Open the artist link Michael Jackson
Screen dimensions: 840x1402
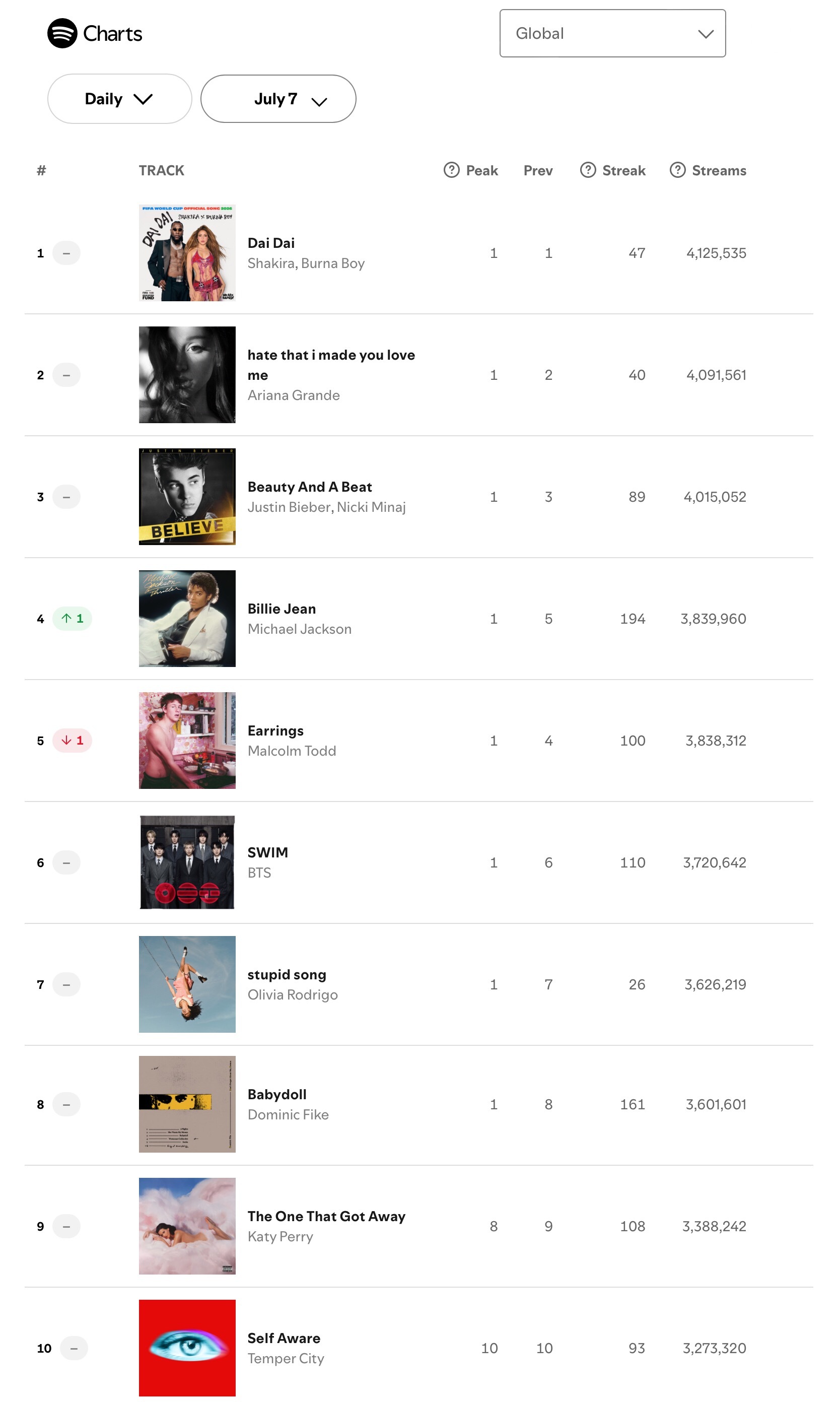300,629
